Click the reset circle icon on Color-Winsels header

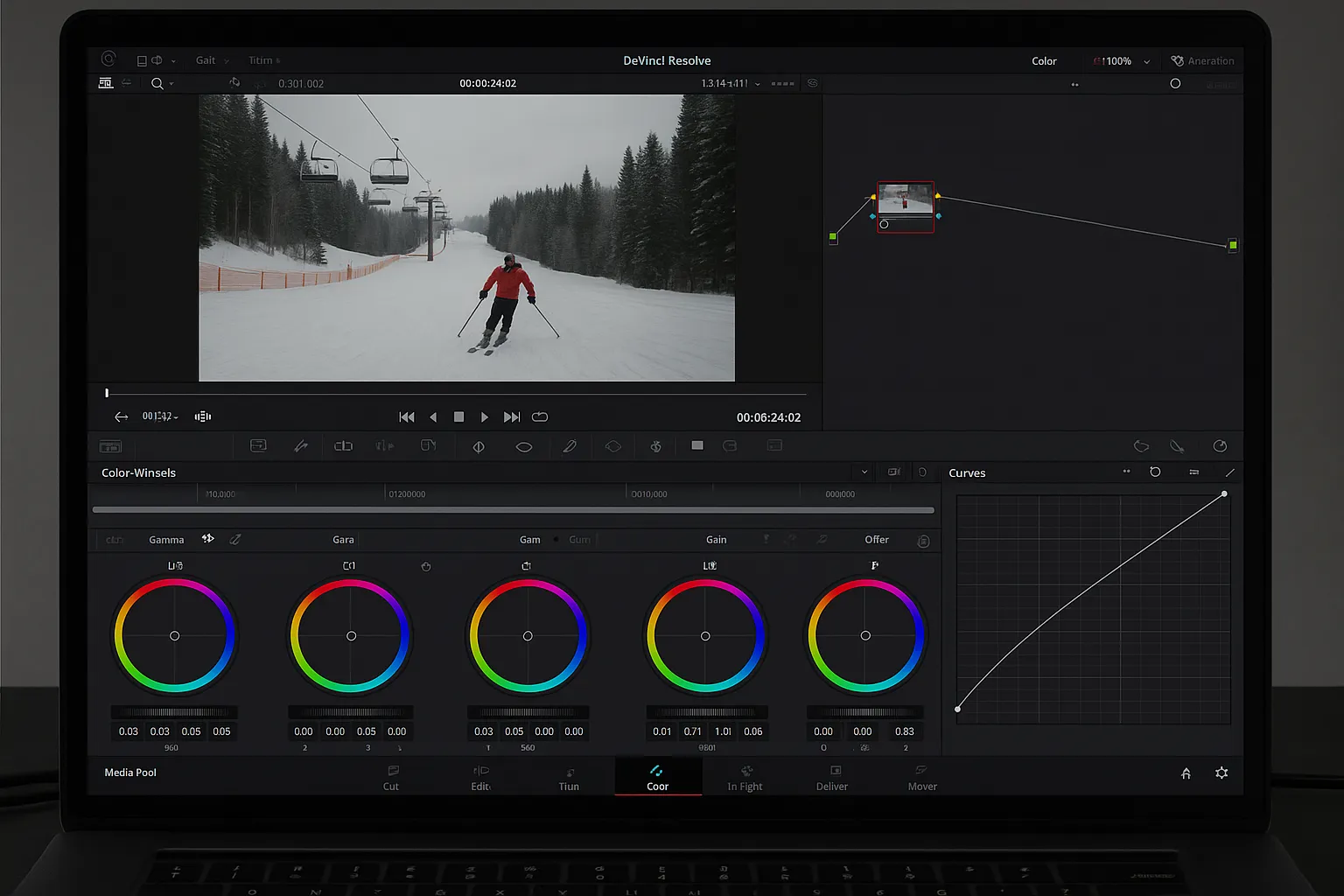point(922,472)
